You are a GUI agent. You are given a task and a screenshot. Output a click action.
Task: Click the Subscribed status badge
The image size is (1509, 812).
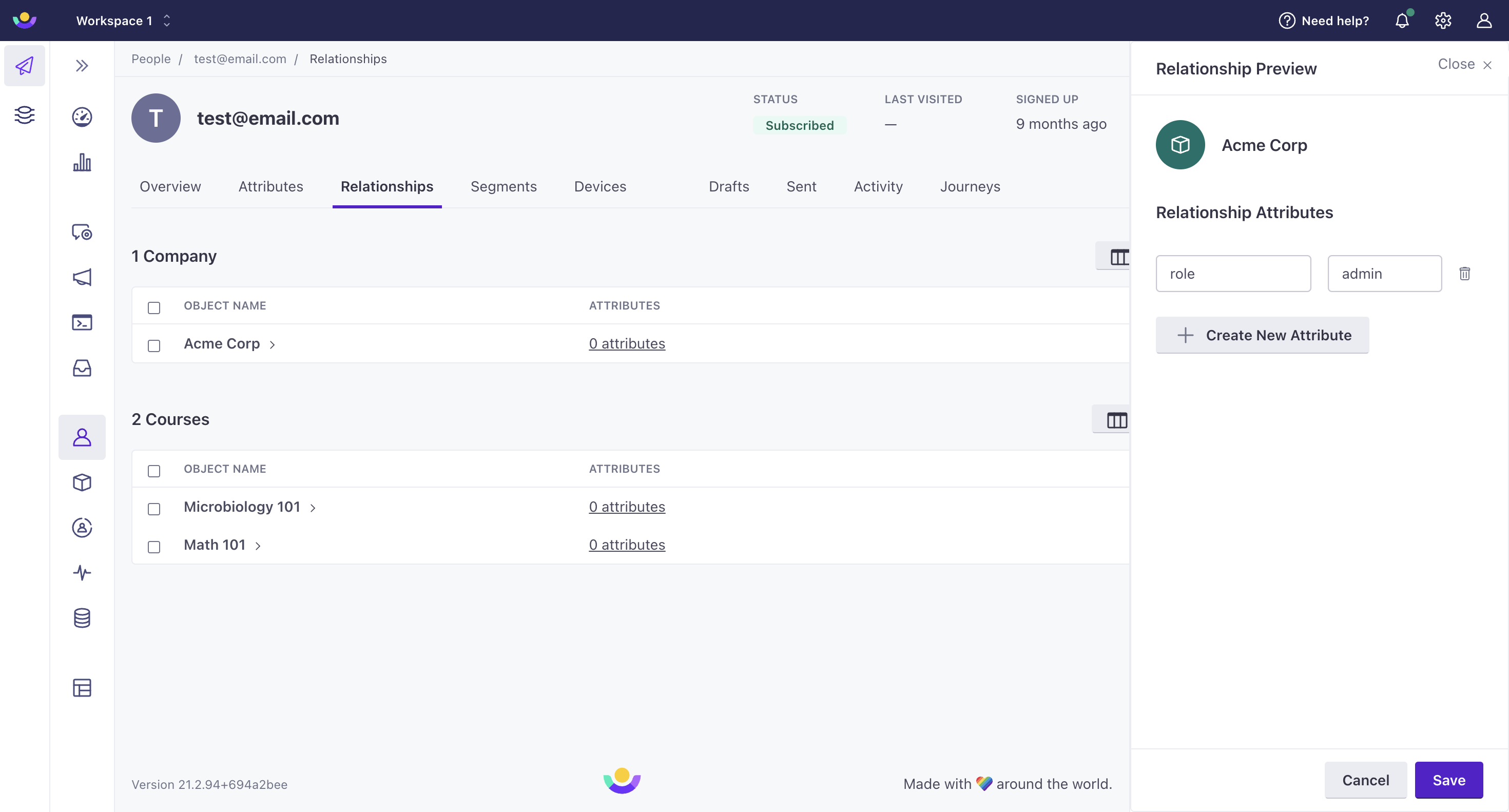click(800, 125)
